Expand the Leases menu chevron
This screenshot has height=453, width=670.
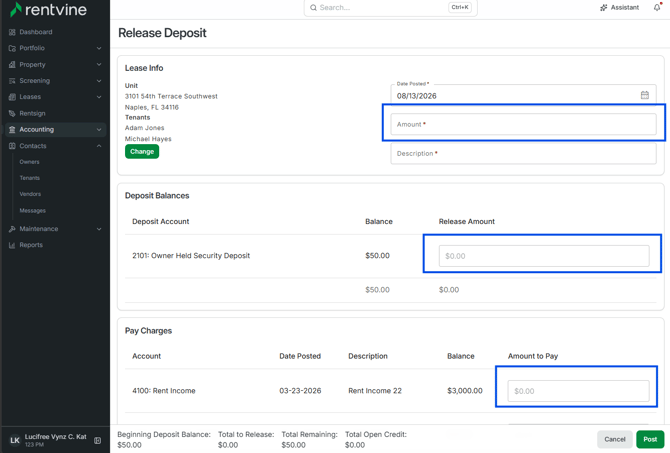99,97
